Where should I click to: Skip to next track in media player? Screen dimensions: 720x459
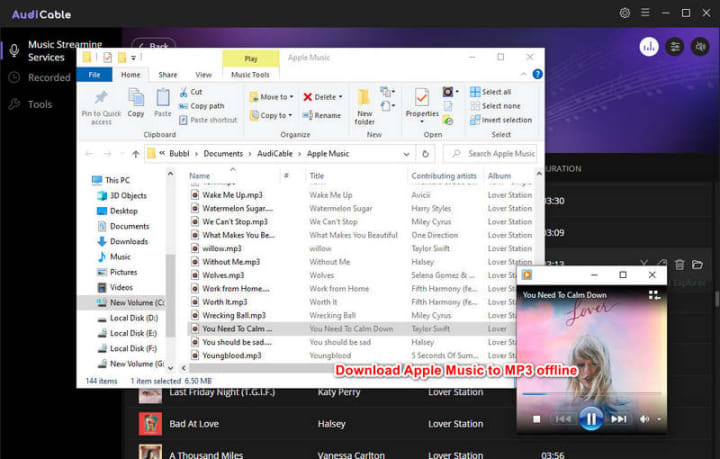point(619,419)
